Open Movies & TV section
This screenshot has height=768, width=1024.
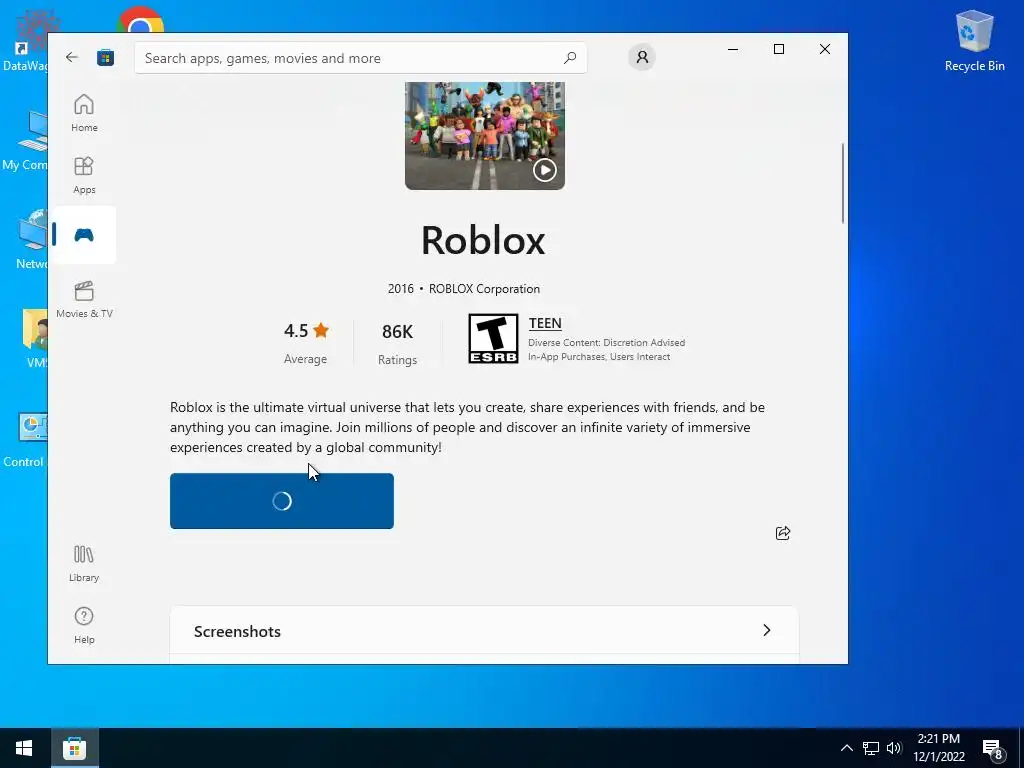[x=84, y=299]
